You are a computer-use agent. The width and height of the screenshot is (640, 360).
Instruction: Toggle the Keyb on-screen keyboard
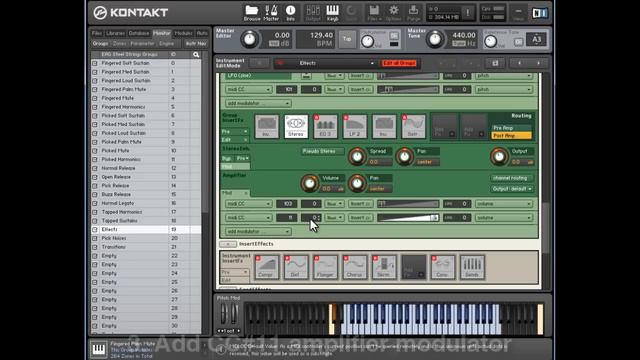[x=332, y=13]
